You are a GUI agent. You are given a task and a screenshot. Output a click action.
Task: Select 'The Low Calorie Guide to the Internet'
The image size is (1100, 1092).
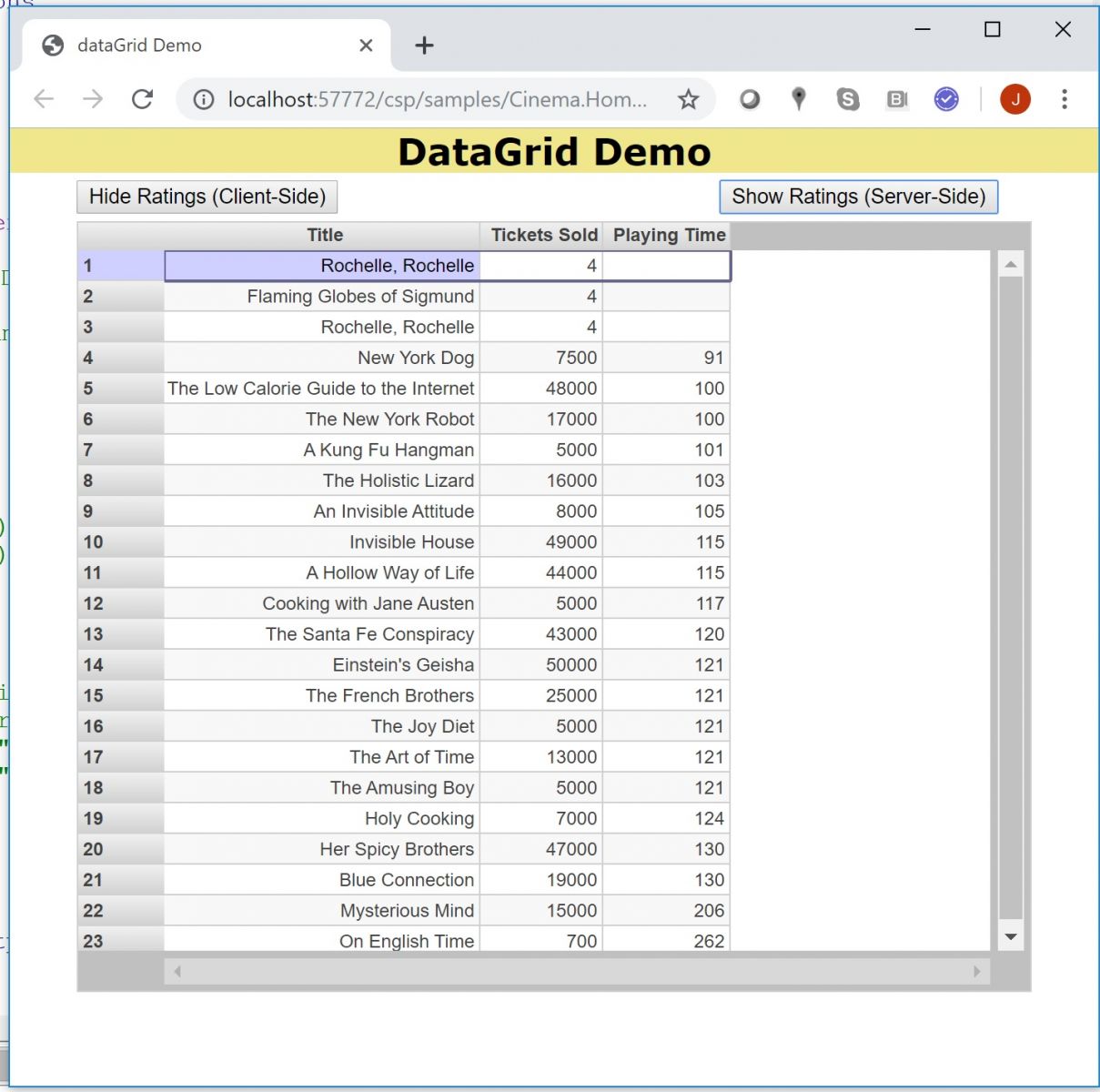click(322, 389)
